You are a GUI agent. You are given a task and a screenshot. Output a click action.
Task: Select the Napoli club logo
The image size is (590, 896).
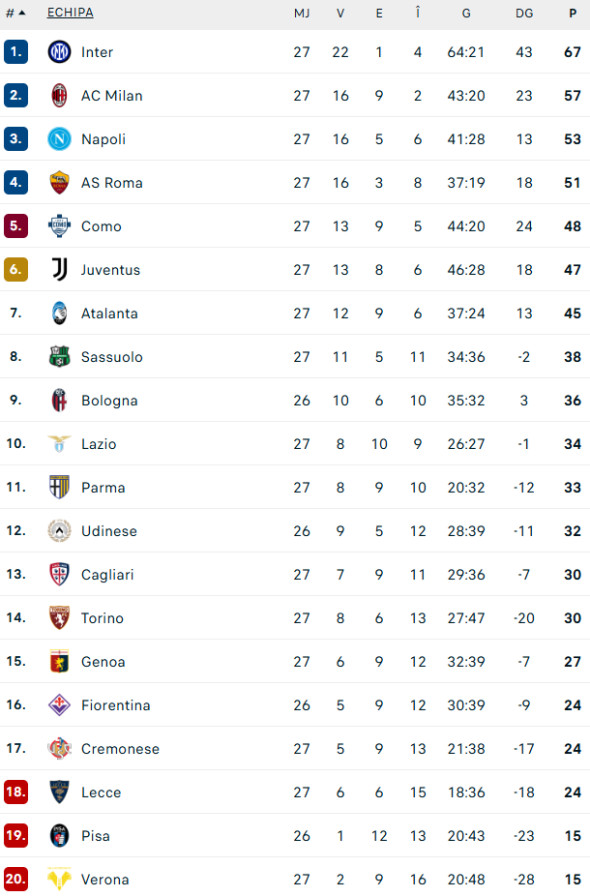60,139
